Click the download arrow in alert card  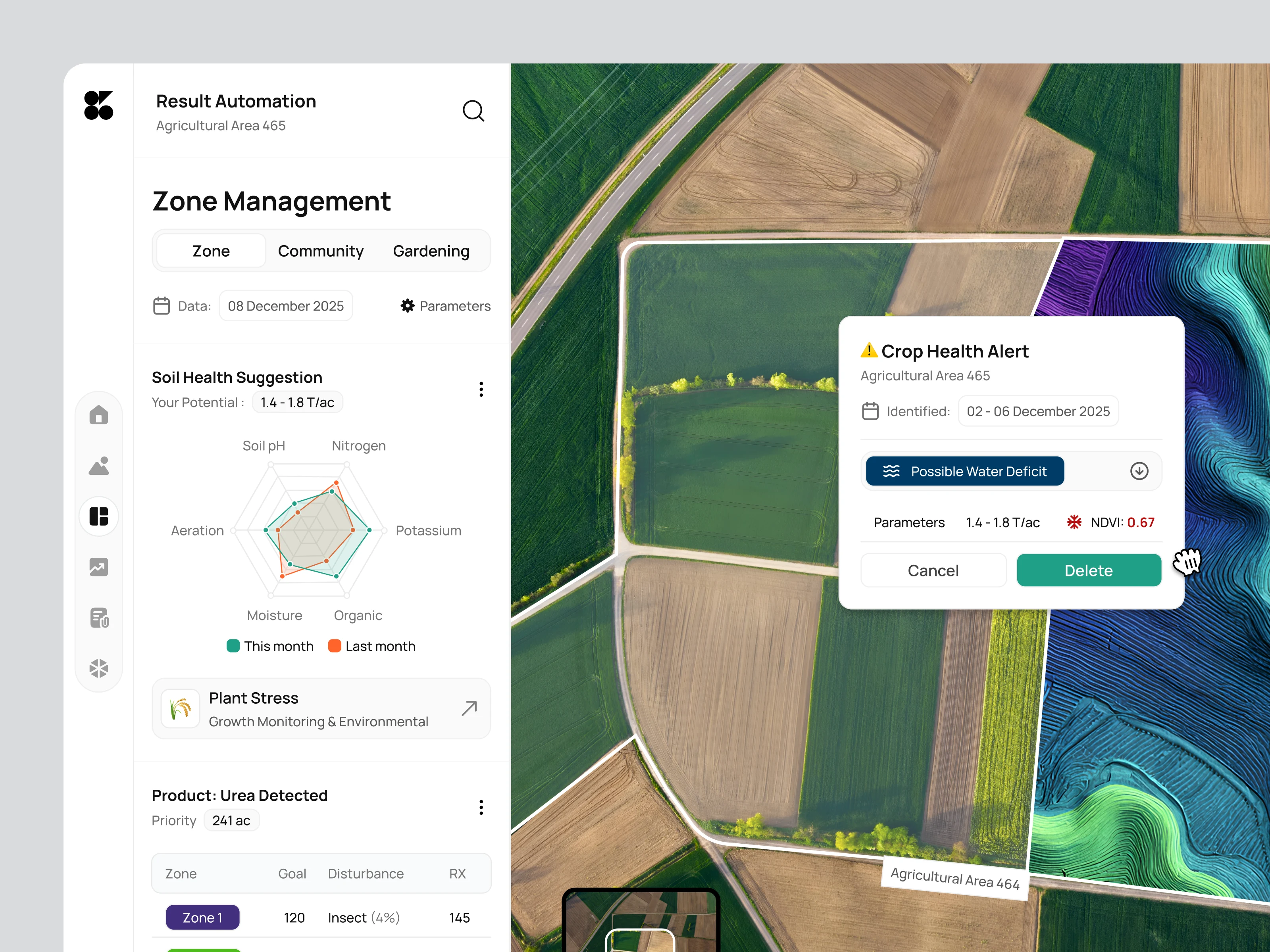[1139, 471]
